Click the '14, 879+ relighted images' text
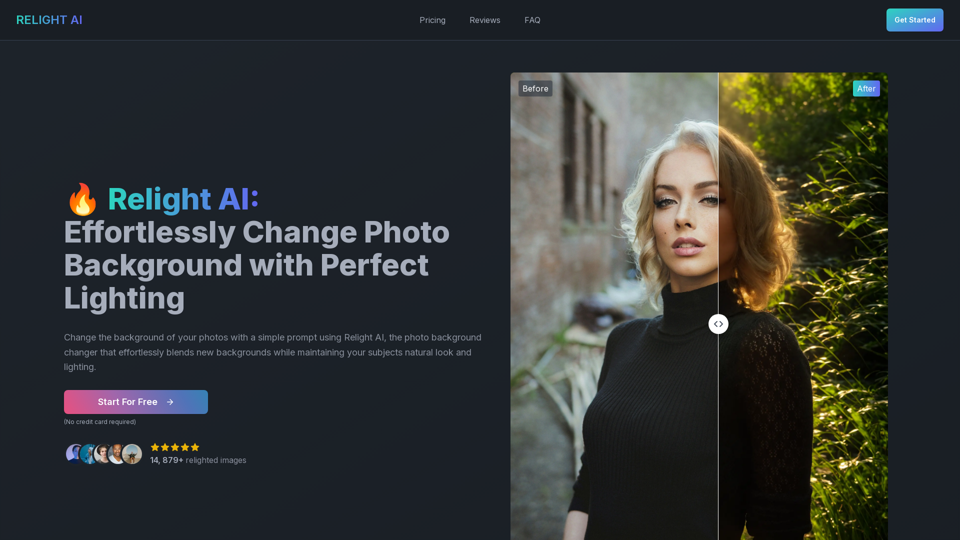The width and height of the screenshot is (960, 540). [198, 460]
